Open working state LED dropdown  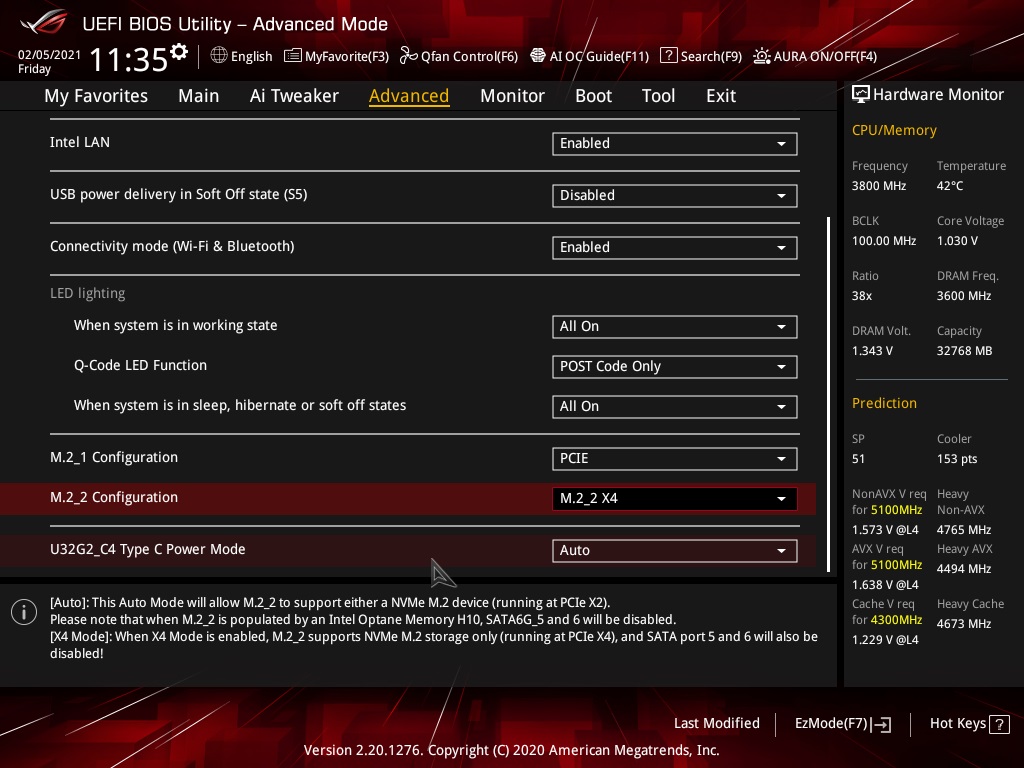(x=675, y=327)
